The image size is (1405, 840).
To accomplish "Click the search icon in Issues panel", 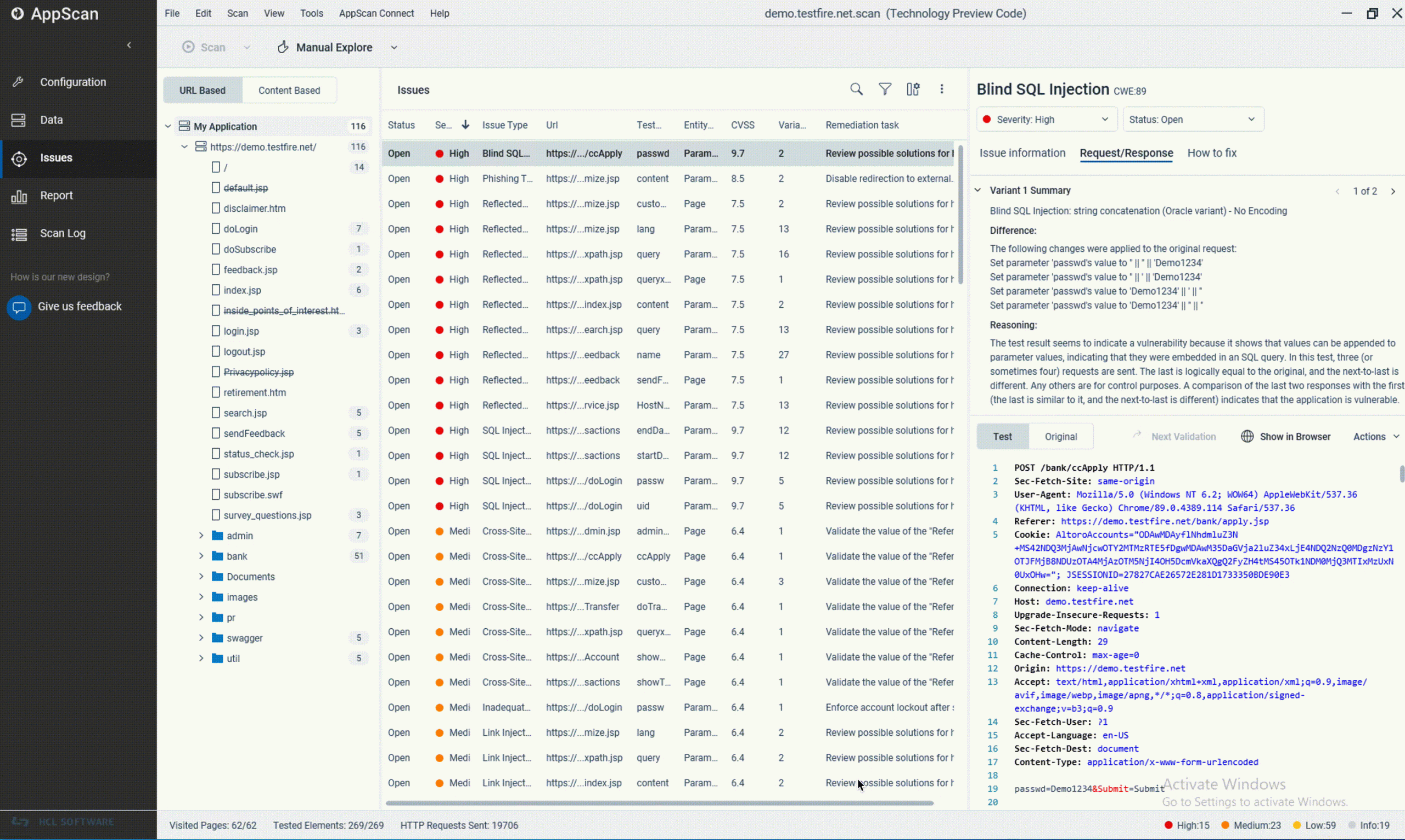I will (856, 89).
